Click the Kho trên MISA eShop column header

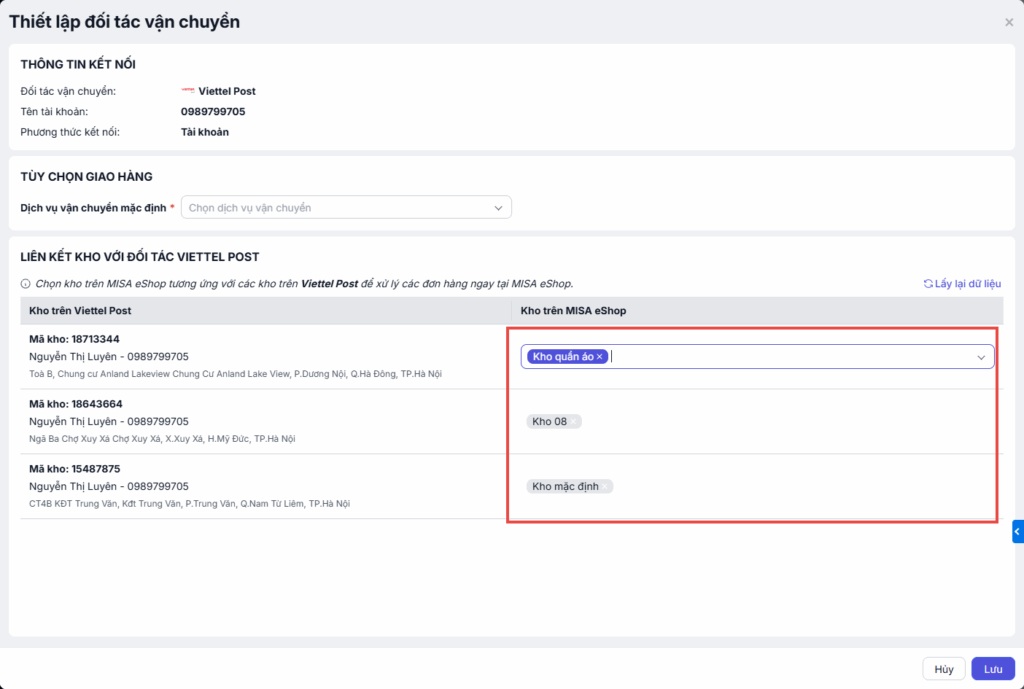573,311
